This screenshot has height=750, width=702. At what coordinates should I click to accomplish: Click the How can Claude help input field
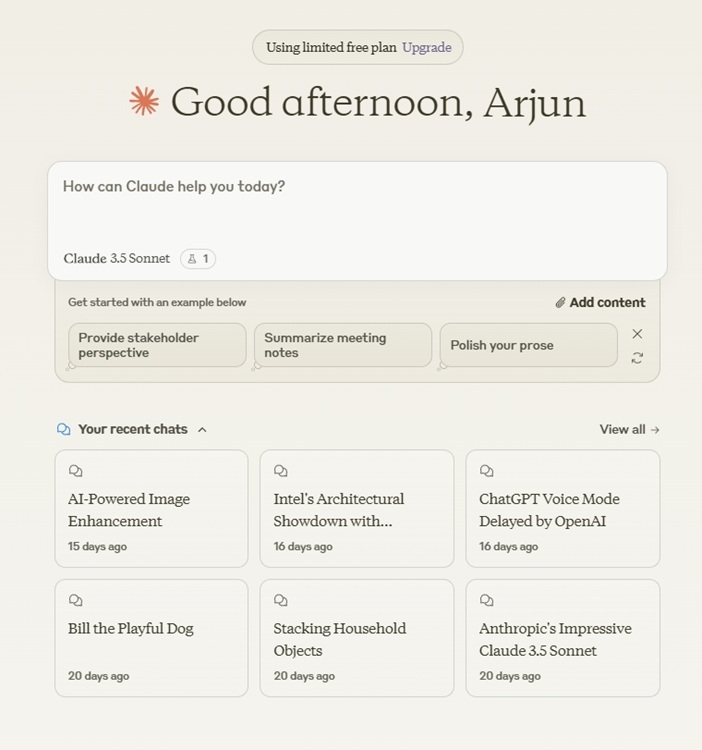tap(357, 206)
